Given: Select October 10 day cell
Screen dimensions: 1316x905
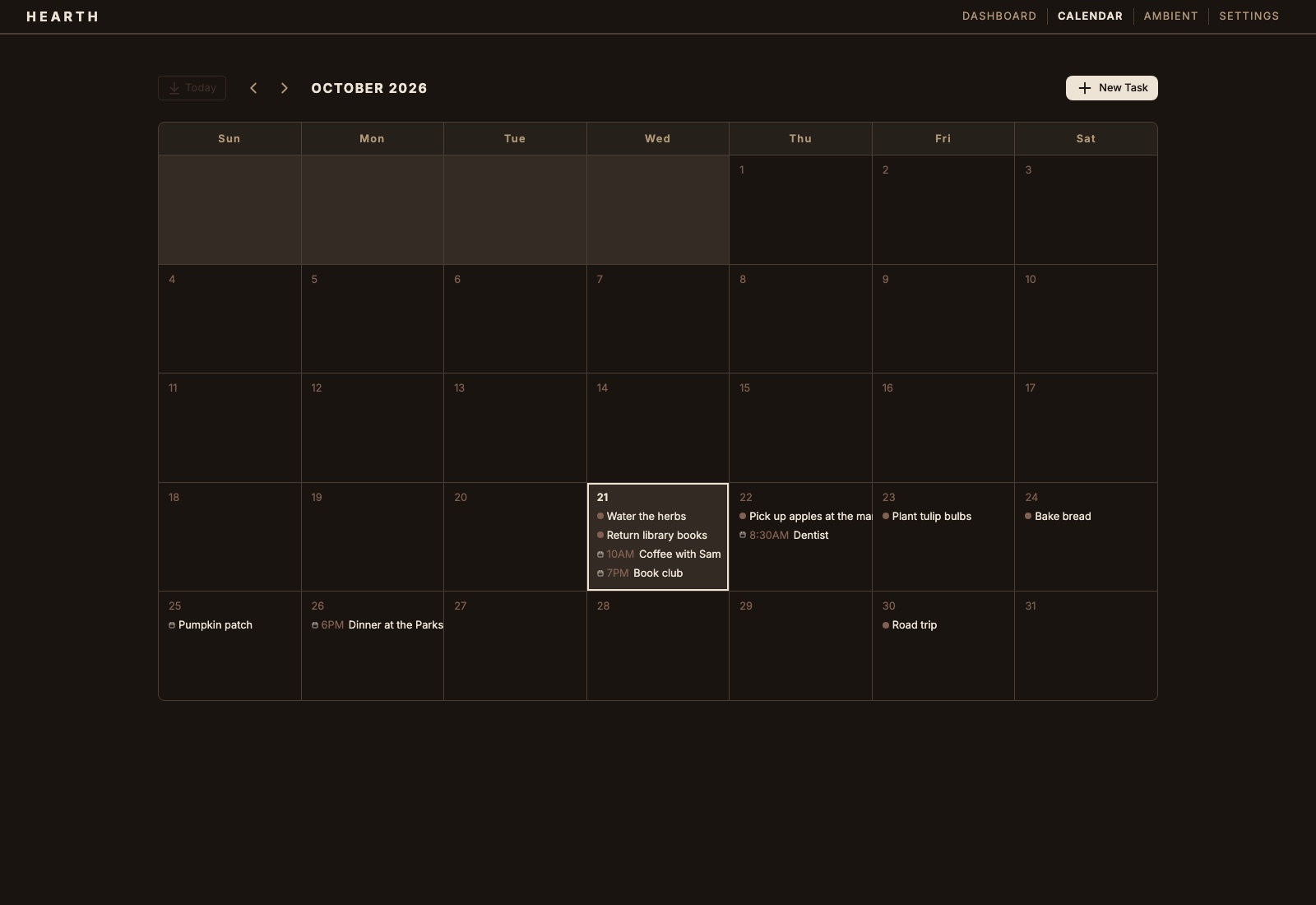Looking at the screenshot, I should [1086, 319].
